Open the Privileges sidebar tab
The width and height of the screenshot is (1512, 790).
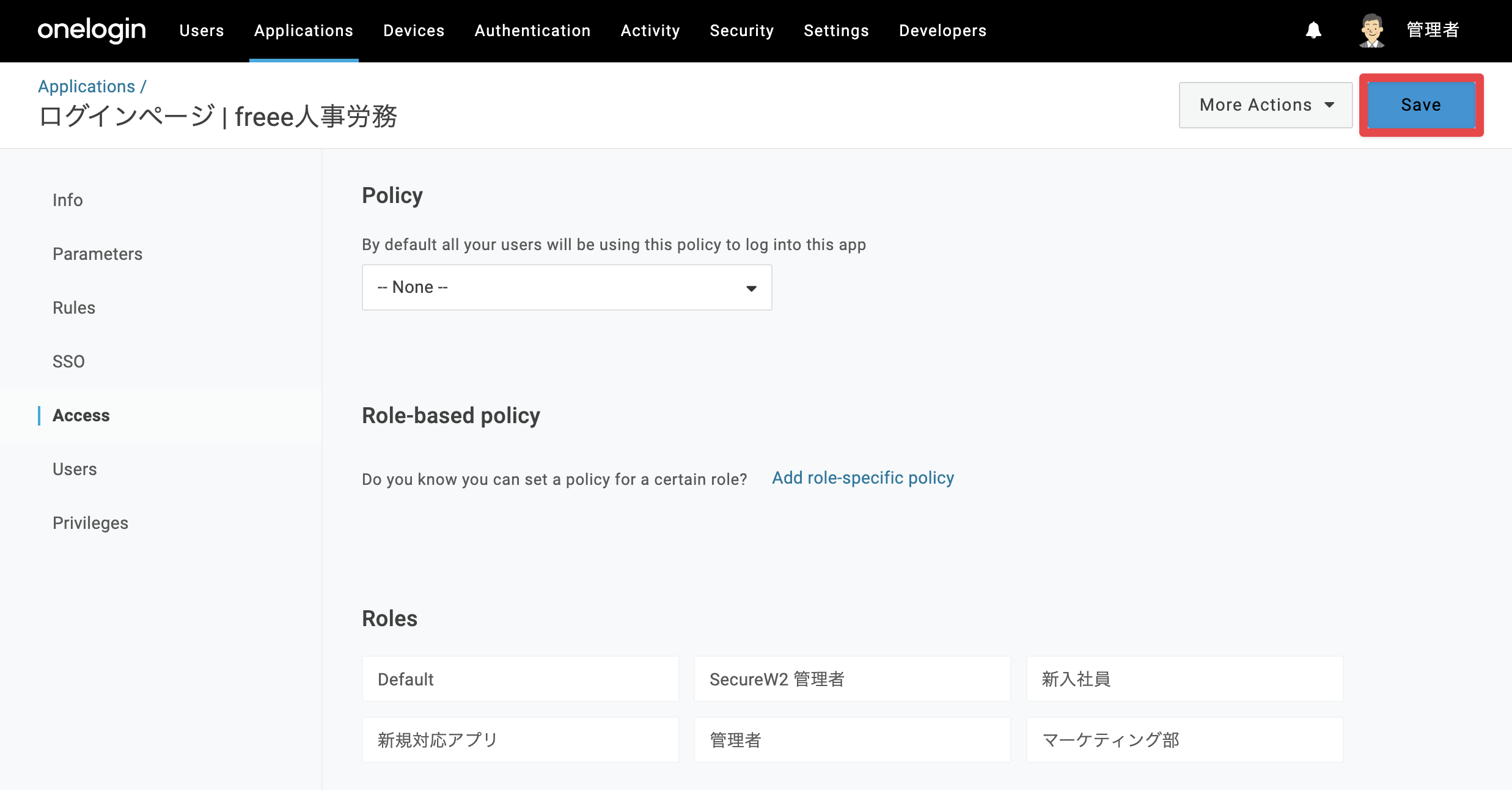90,523
